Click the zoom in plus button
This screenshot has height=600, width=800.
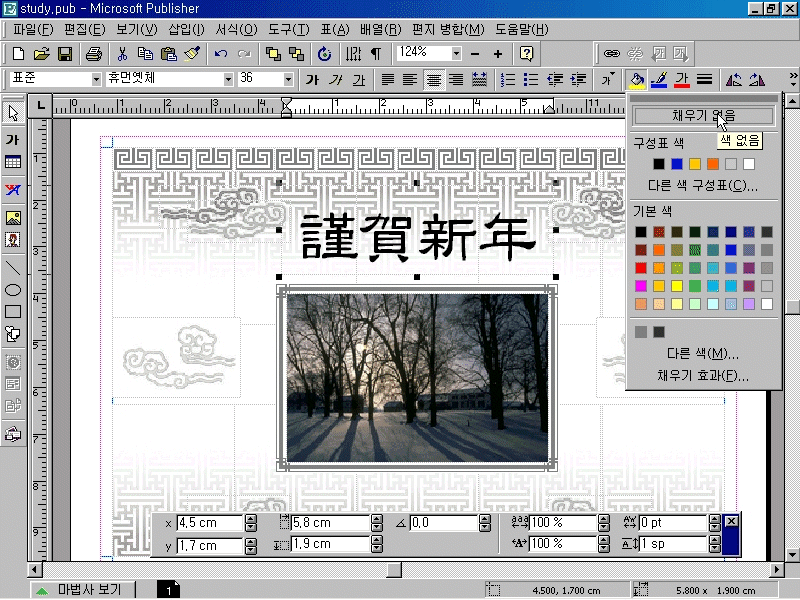pos(498,54)
